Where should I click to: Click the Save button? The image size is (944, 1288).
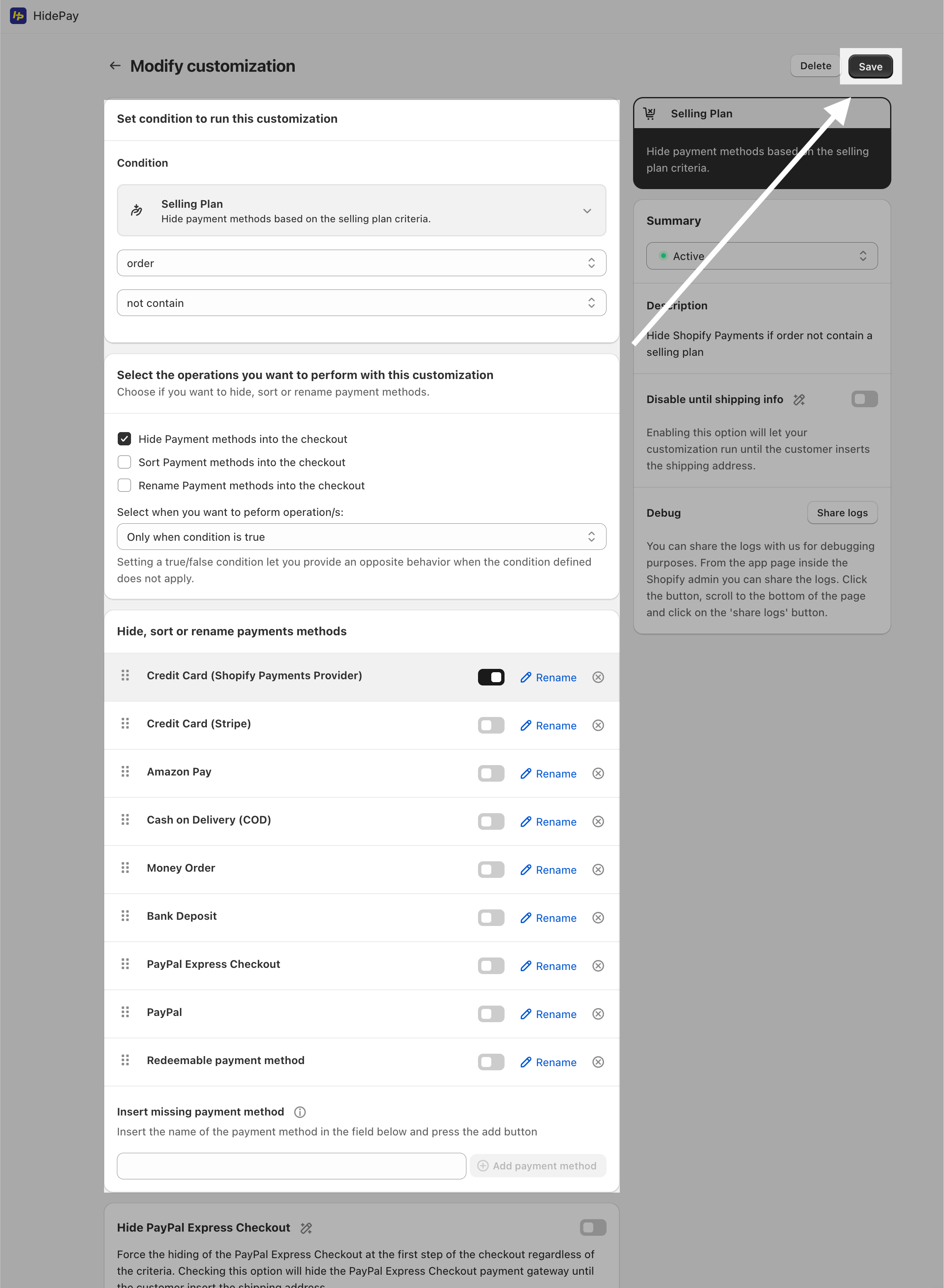click(870, 66)
